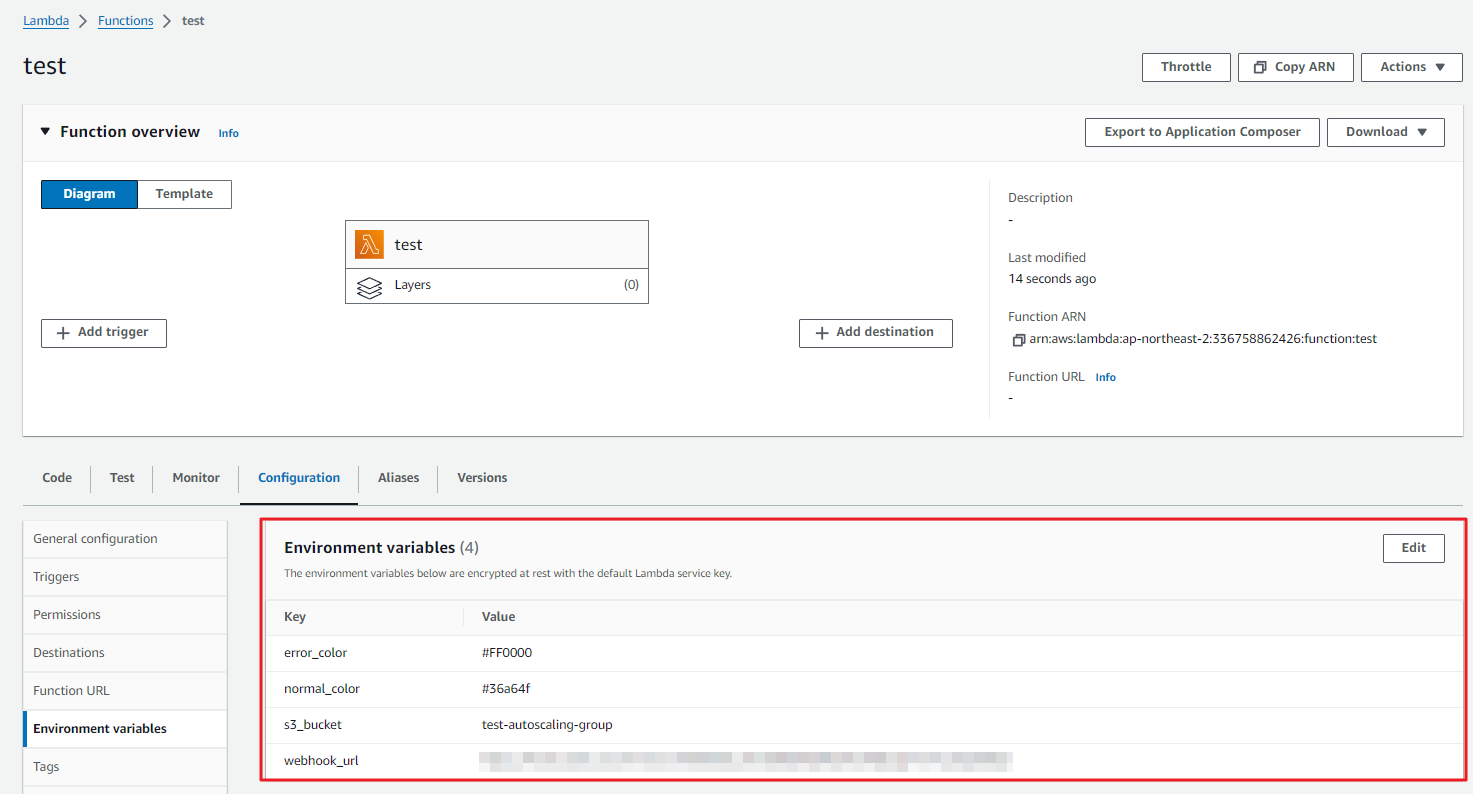
Task: Click the '14 seconds ago' timestamp
Action: click(1052, 279)
